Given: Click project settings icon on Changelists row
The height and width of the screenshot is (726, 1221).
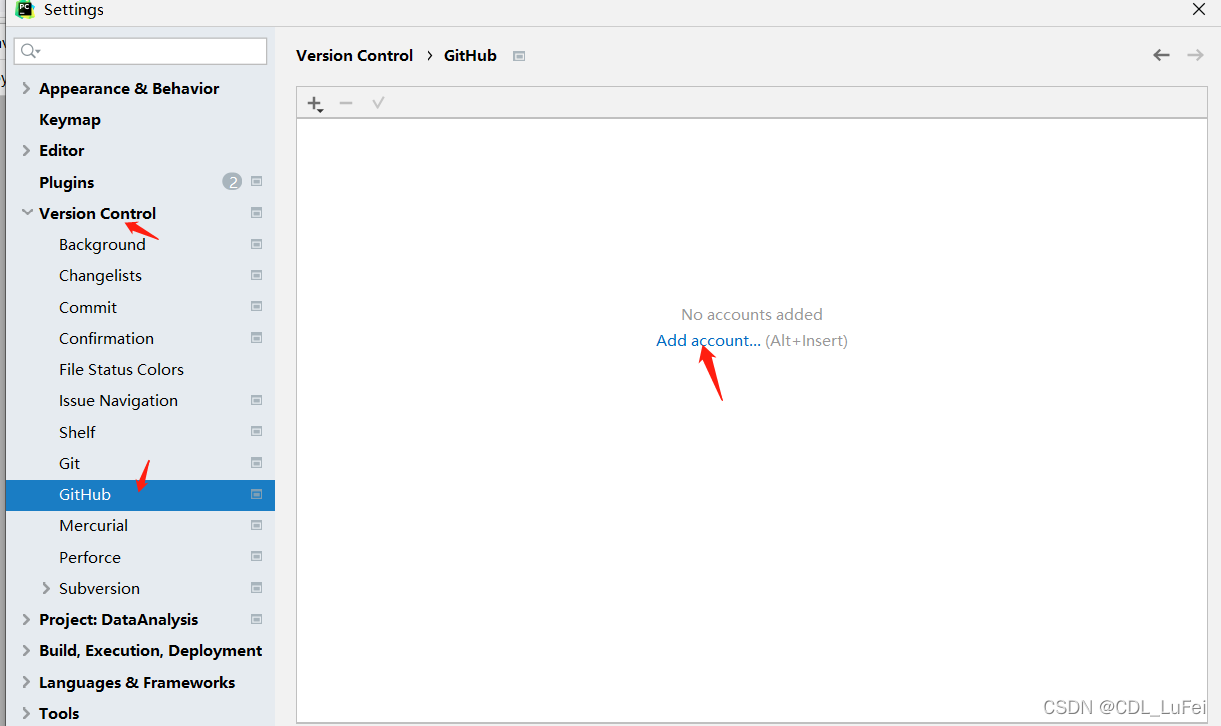Looking at the screenshot, I should pyautogui.click(x=256, y=275).
